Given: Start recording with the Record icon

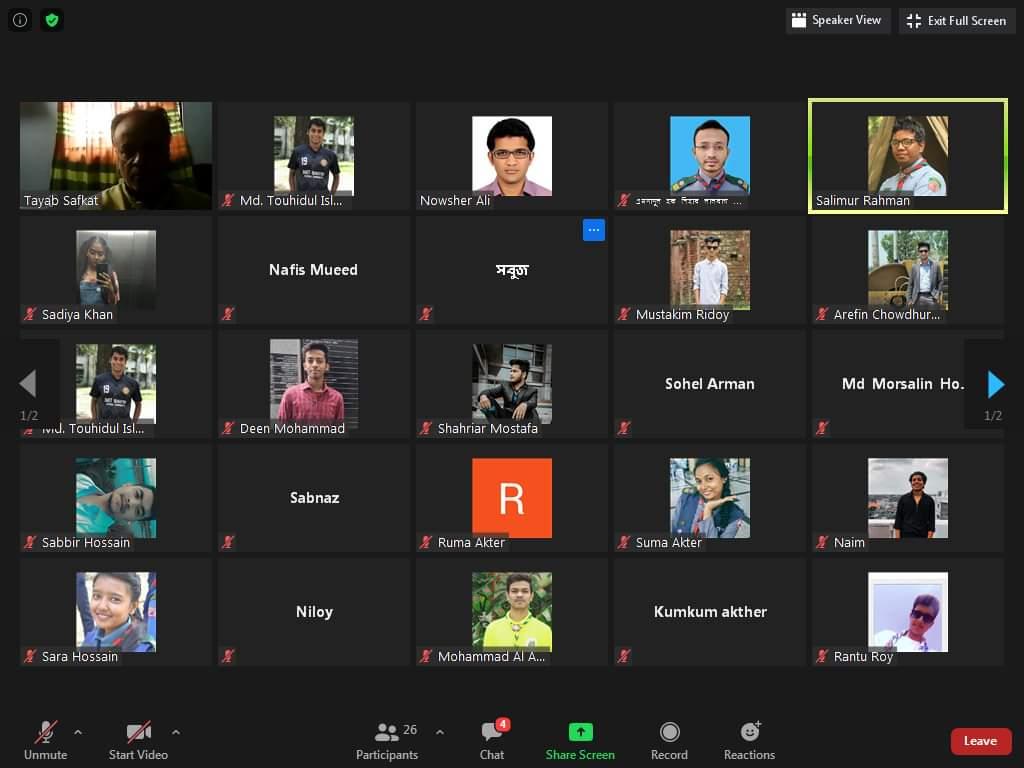Looking at the screenshot, I should pyautogui.click(x=669, y=741).
